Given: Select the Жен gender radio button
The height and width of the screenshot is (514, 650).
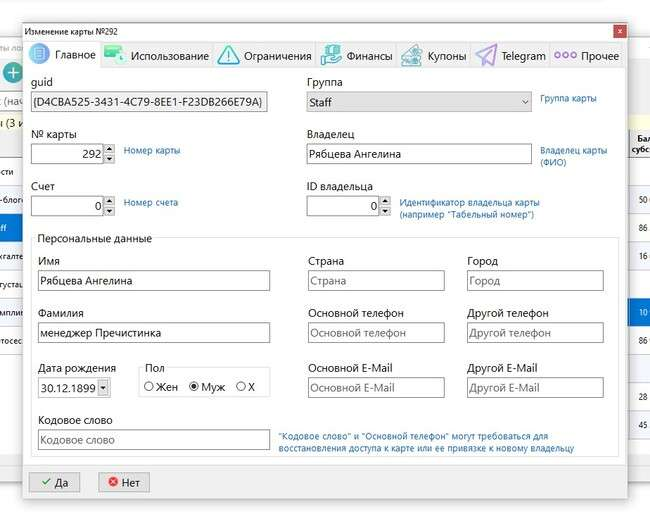Looking at the screenshot, I should coord(149,387).
